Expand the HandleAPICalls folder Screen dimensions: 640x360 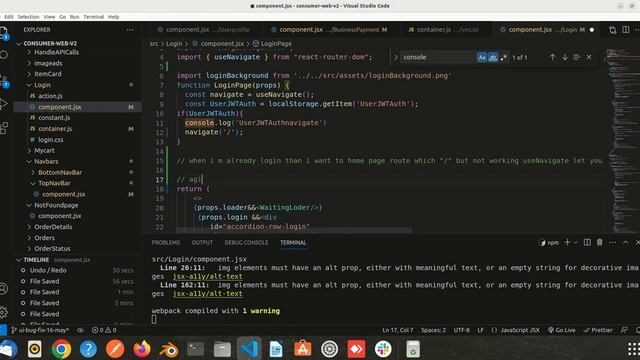pyautogui.click(x=57, y=52)
